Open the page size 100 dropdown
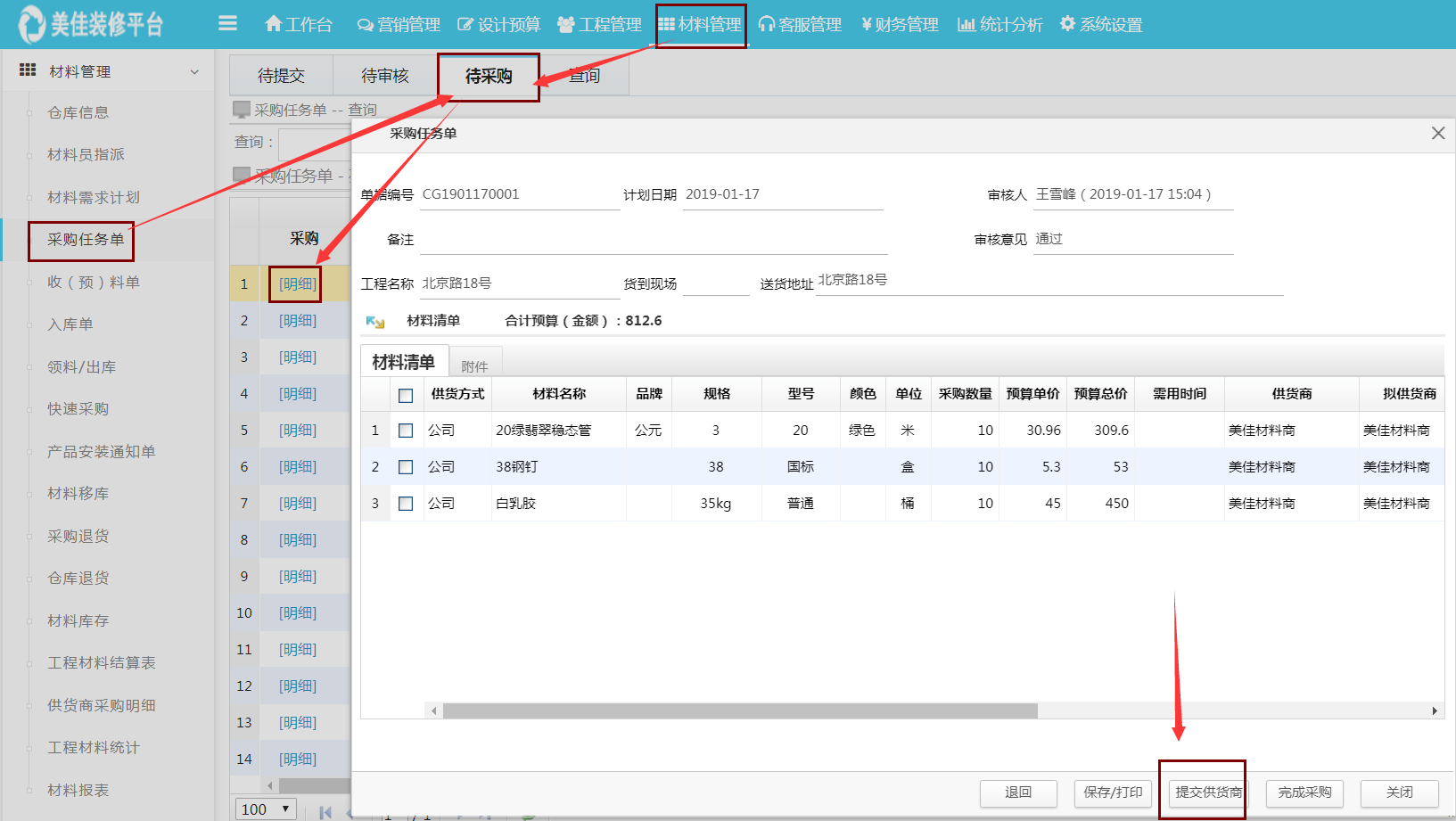Viewport: 1456px width, 821px height. (266, 809)
